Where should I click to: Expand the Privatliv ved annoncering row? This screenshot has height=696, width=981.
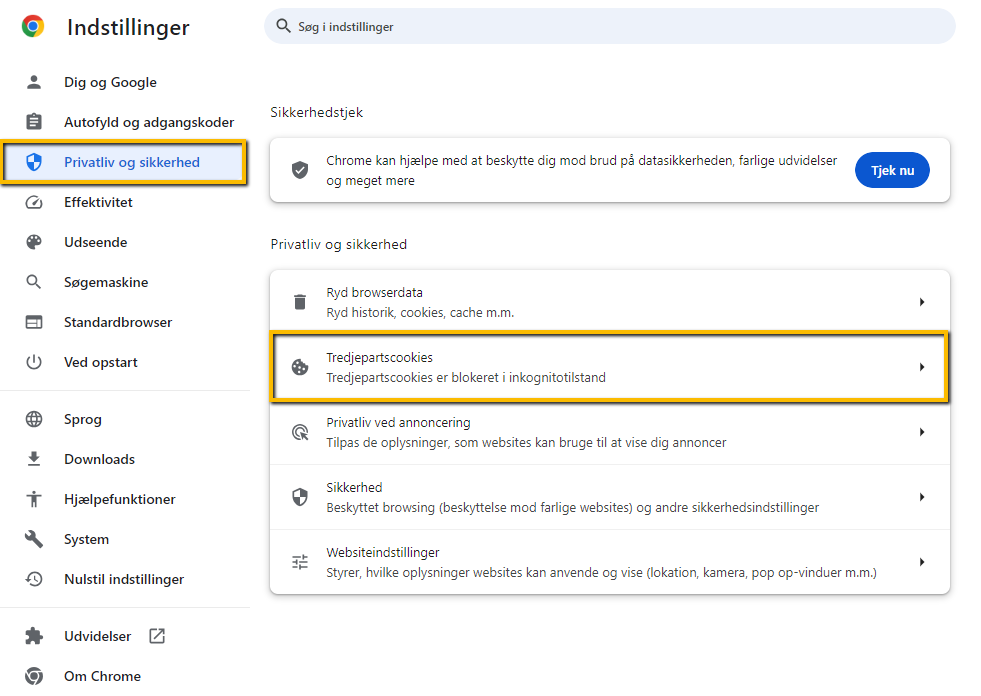coord(922,431)
